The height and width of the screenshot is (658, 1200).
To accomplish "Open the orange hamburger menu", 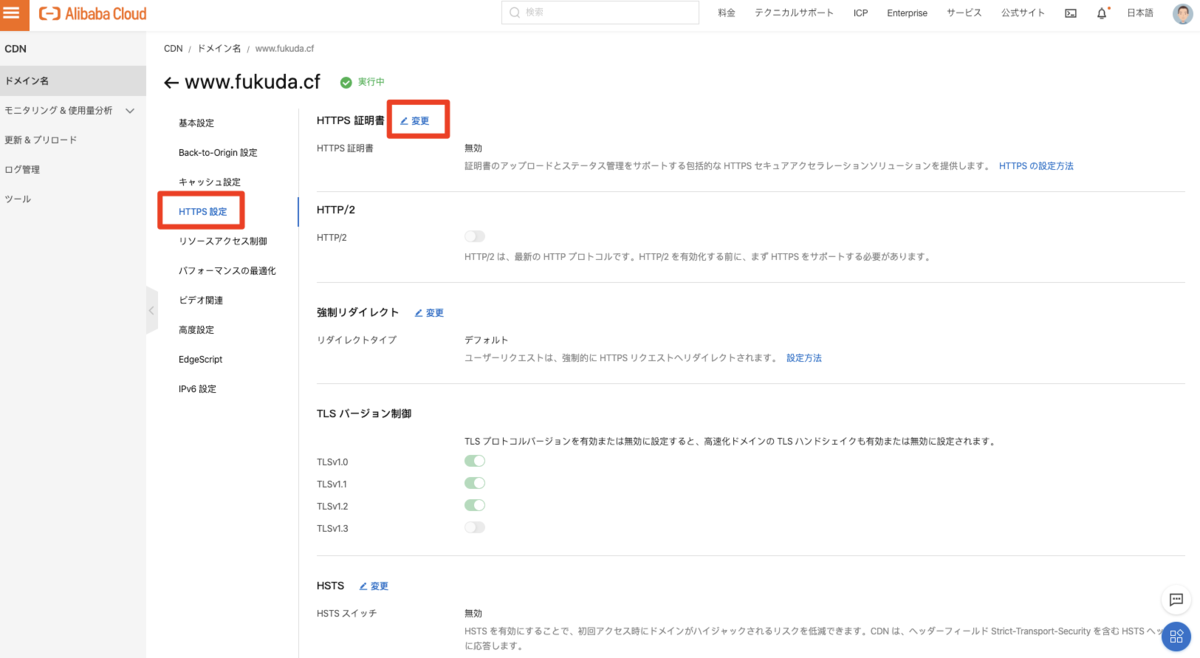I will click(x=12, y=13).
